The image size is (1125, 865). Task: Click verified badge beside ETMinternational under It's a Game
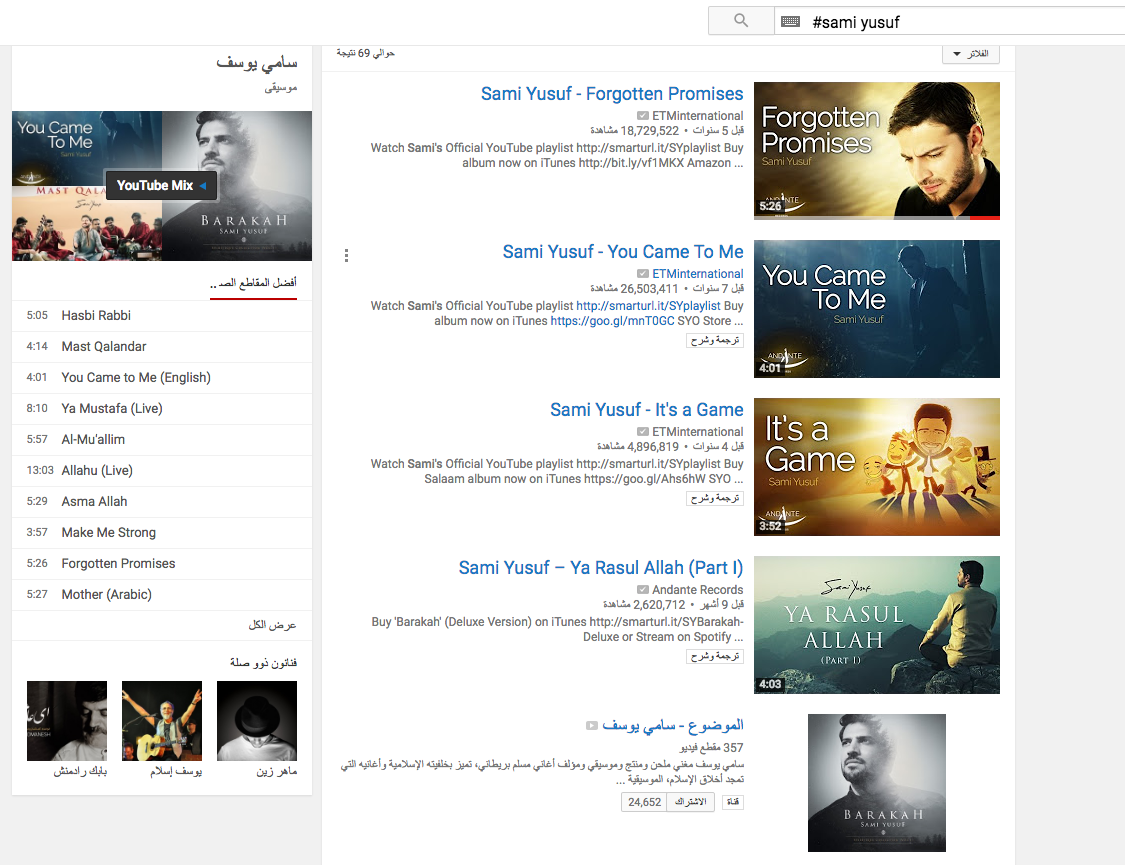point(643,432)
